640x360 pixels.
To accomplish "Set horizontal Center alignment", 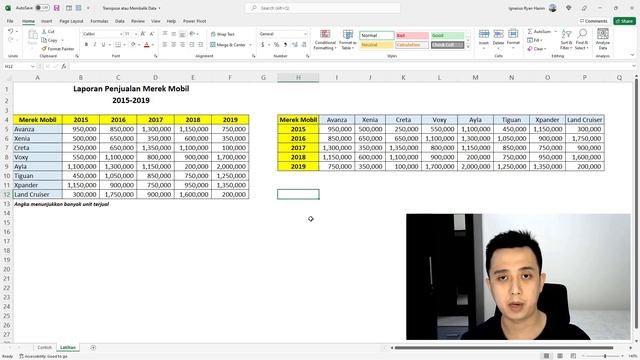I will (x=173, y=44).
